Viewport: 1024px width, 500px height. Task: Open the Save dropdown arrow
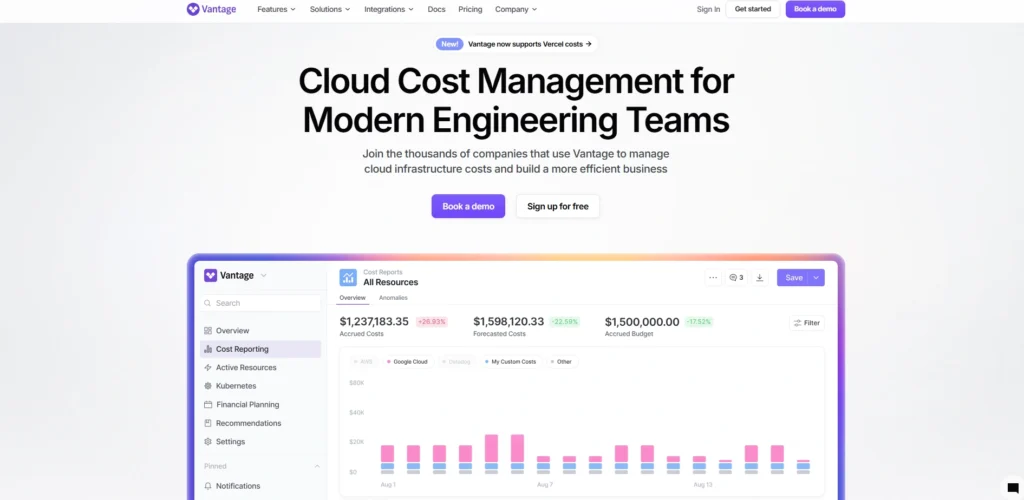[x=816, y=277]
